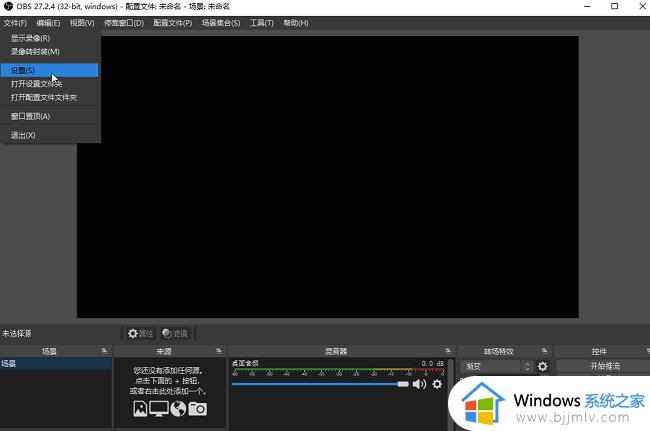The height and width of the screenshot is (431, 650).
Task: Click the 未选择源 status label
Action: (17, 333)
